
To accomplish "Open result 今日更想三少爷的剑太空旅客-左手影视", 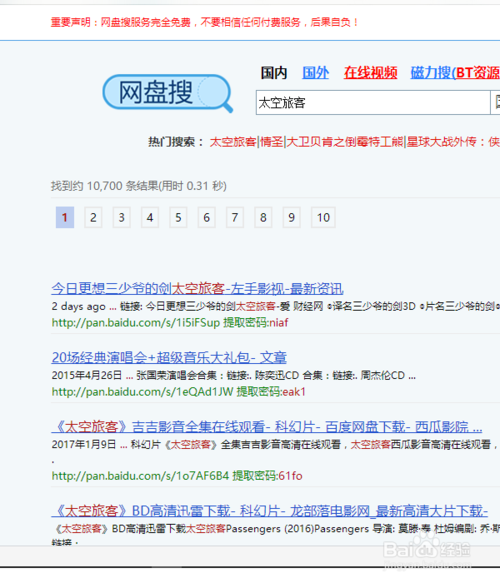I will coord(197,289).
